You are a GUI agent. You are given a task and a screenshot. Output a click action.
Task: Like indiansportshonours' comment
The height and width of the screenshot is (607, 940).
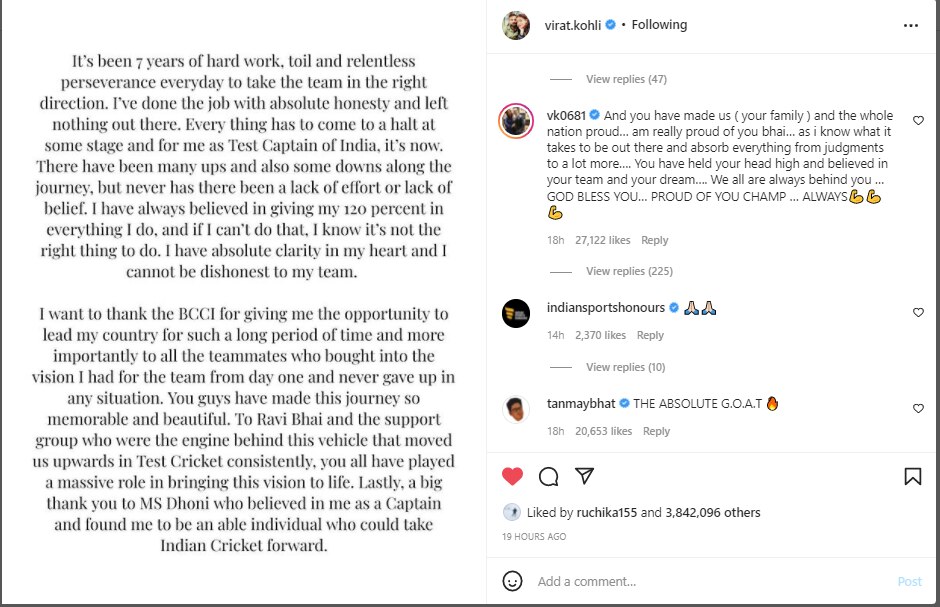click(x=918, y=313)
